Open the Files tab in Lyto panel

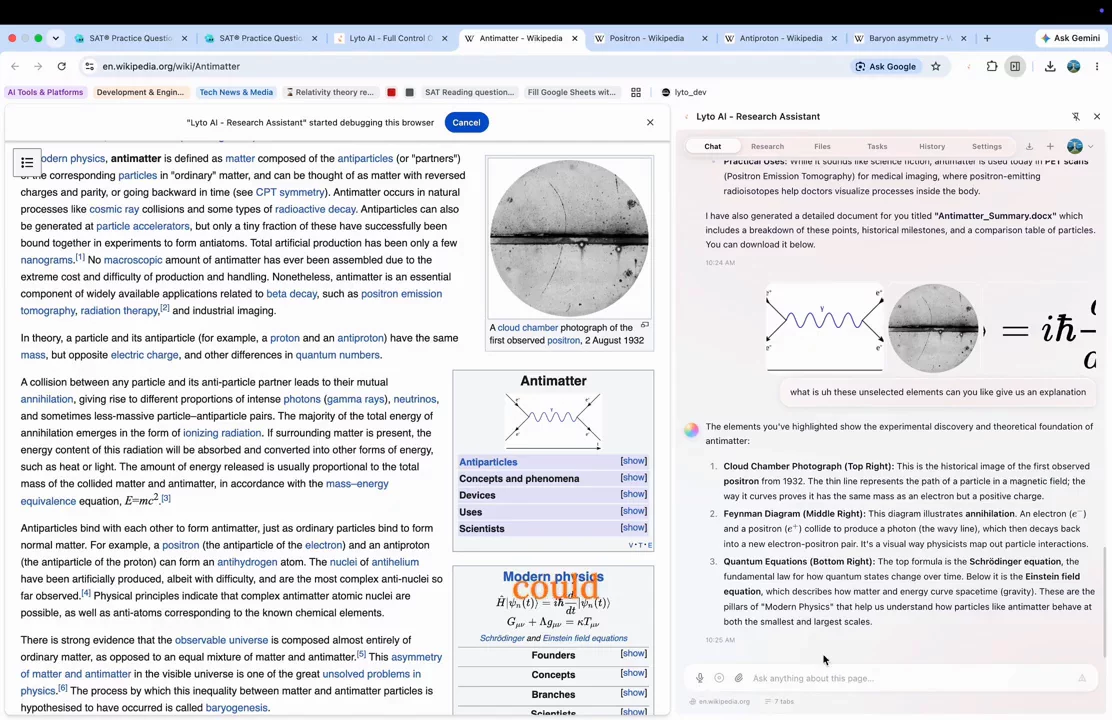click(822, 146)
